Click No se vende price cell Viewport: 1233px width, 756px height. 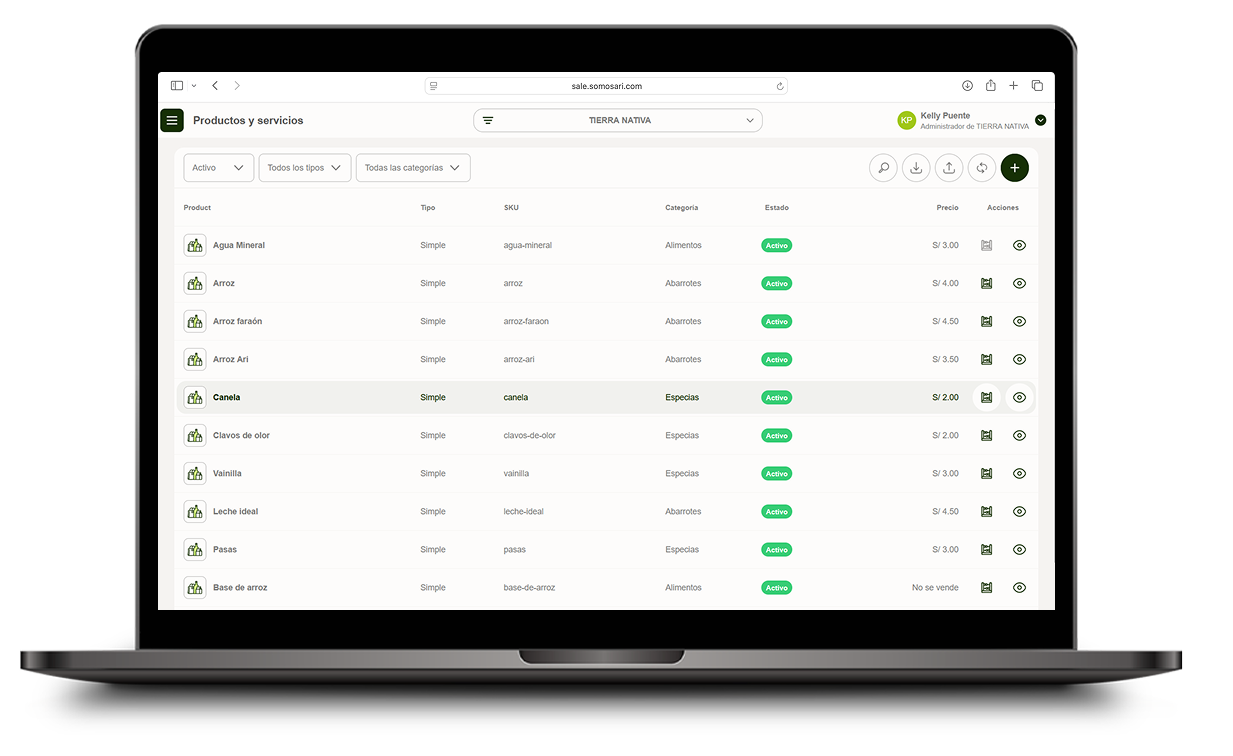(x=935, y=587)
